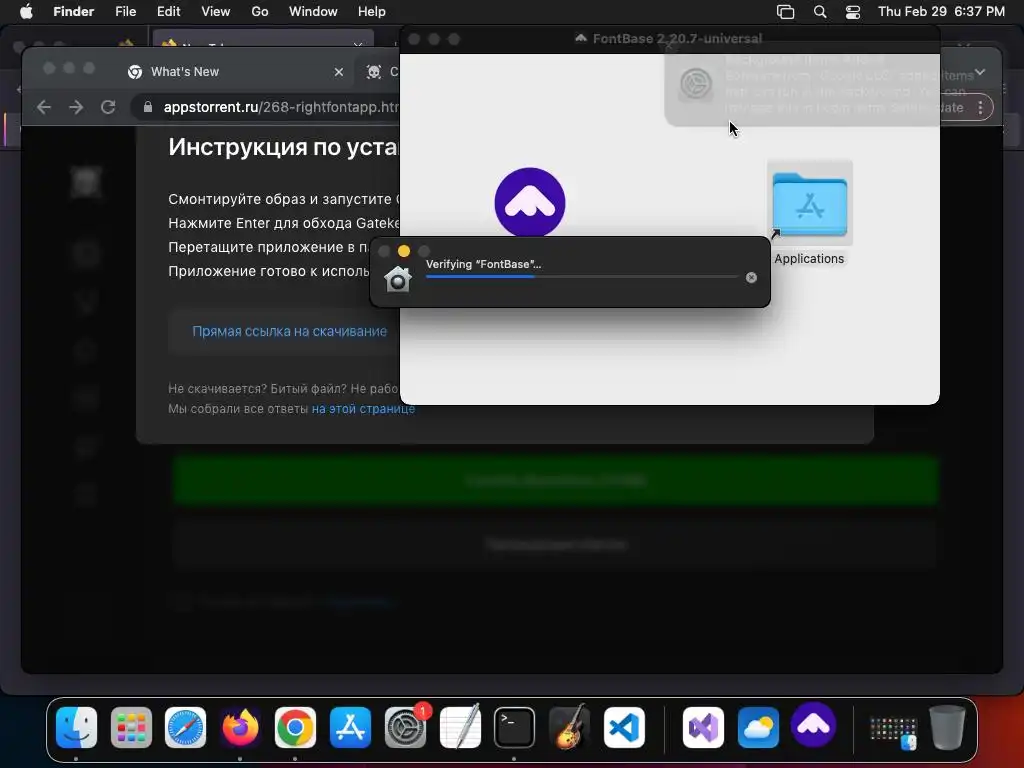Screen dimensions: 1024x768
Task: Open the cloud weather app in Dock
Action: [x=758, y=727]
